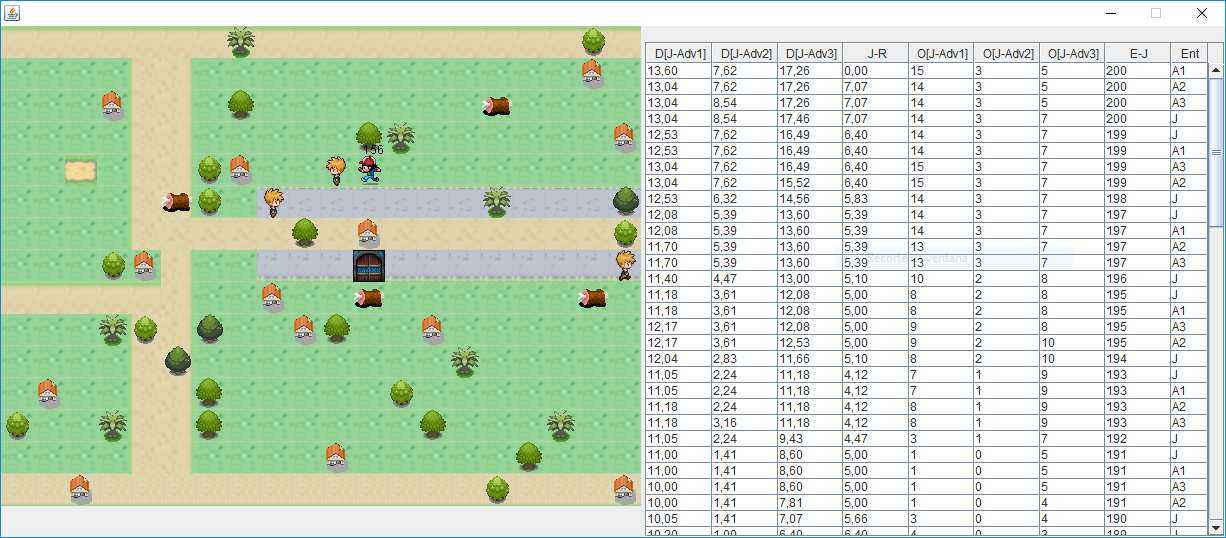
Task: Select the 10,05 cell
Action: [x=679, y=519]
